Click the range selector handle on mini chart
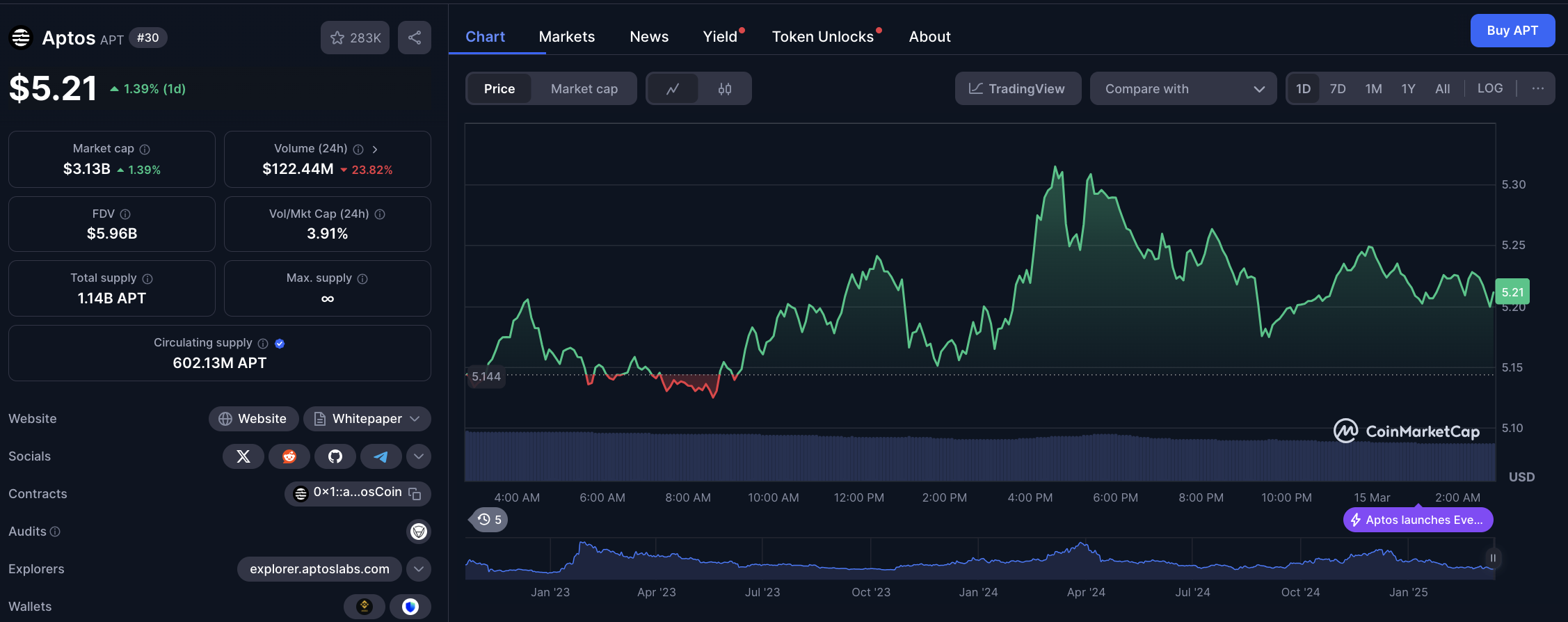 click(x=1493, y=558)
